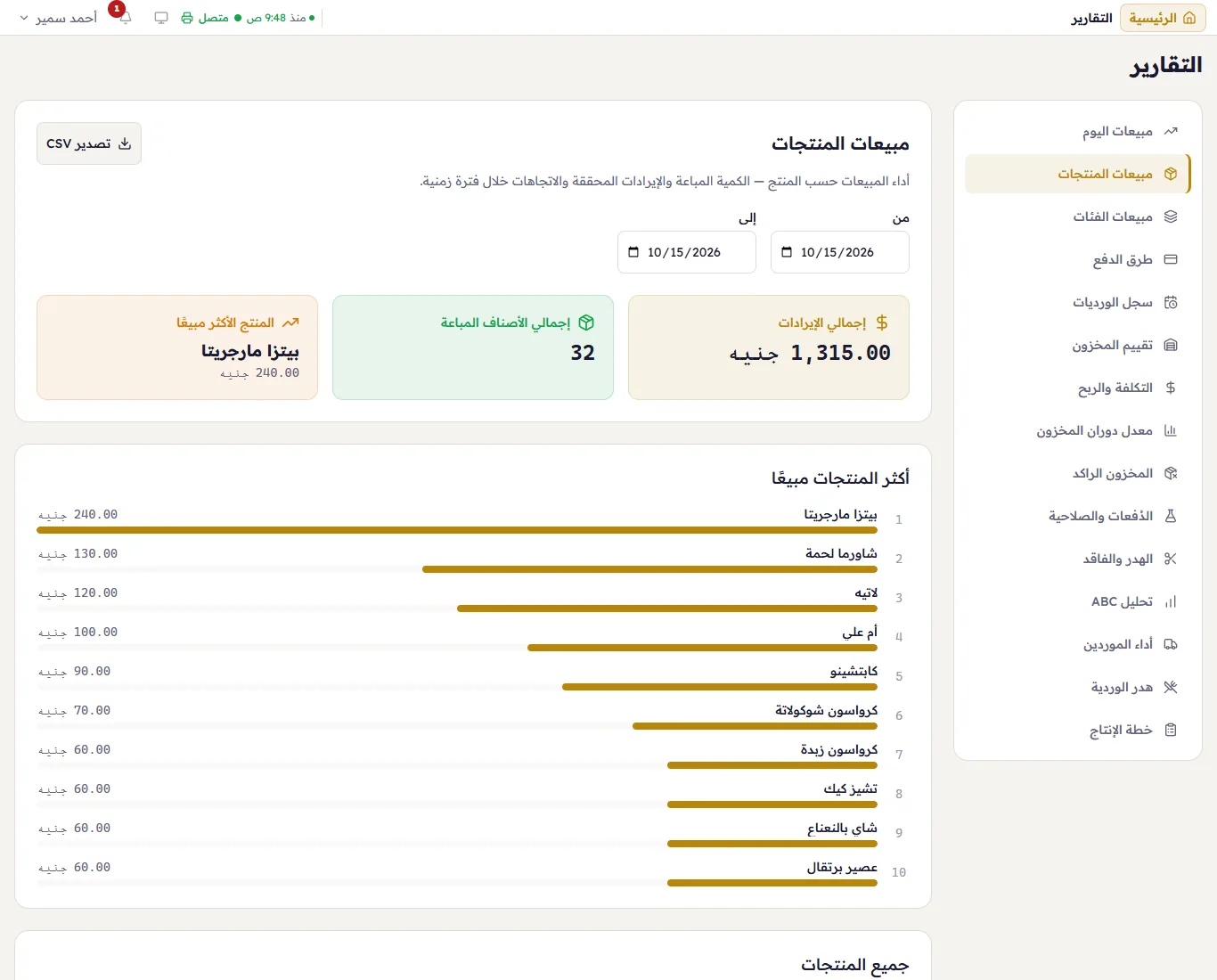This screenshot has width=1217, height=980.
Task: Go to الرئيسية home breadcrumb
Action: coord(1163,18)
